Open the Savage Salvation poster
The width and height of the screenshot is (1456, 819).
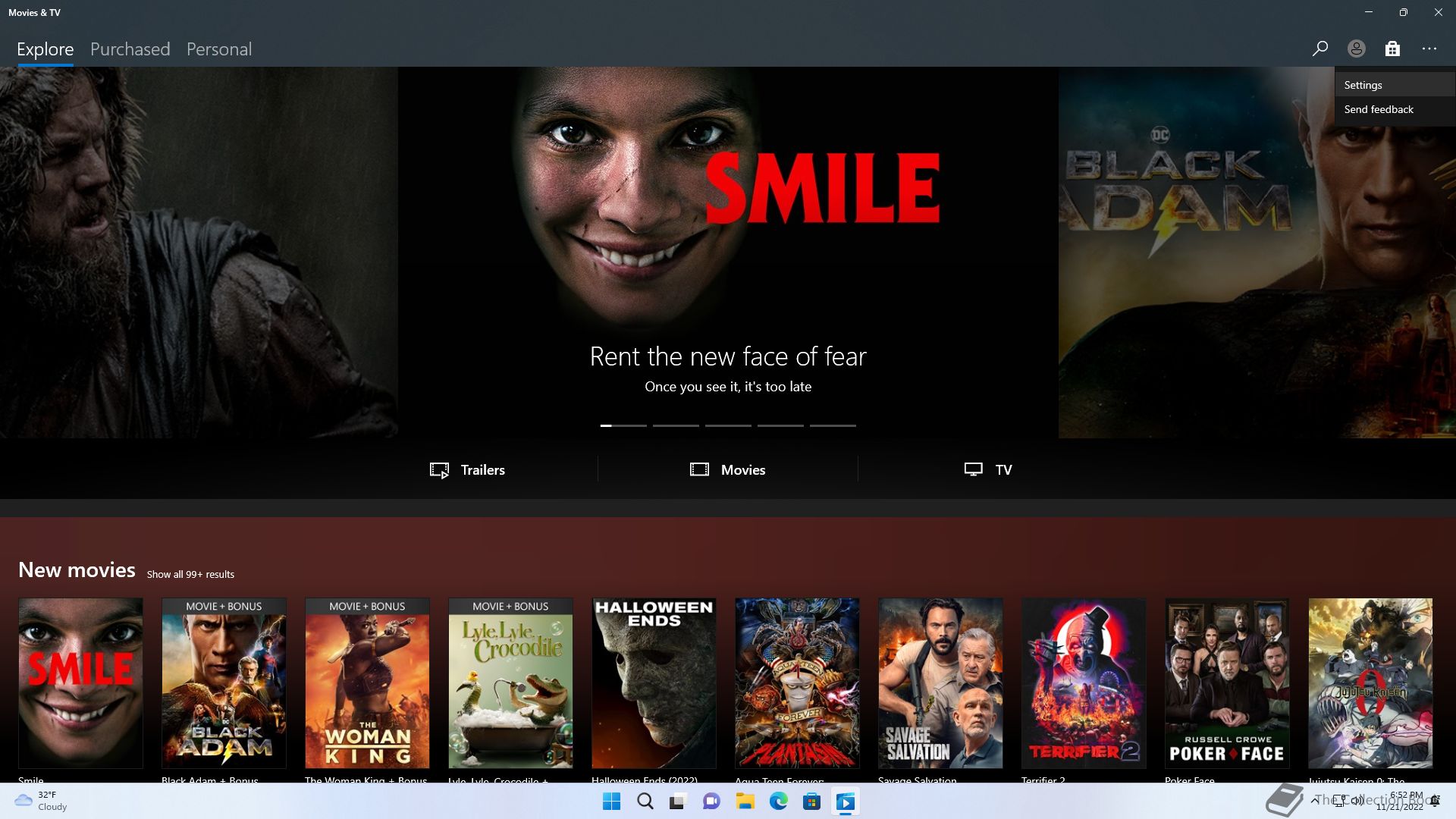(940, 683)
